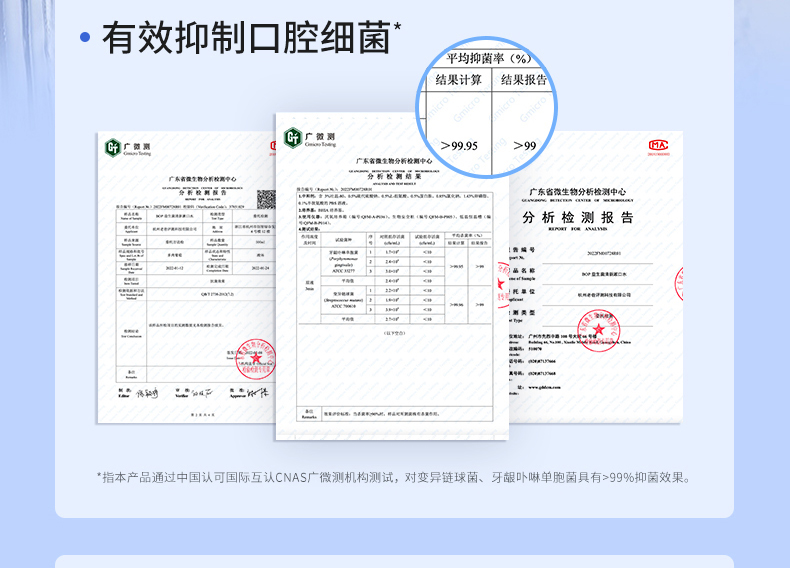This screenshot has height=568, width=790.
Task: Select the >99 value in the magnifier
Action: pos(524,146)
